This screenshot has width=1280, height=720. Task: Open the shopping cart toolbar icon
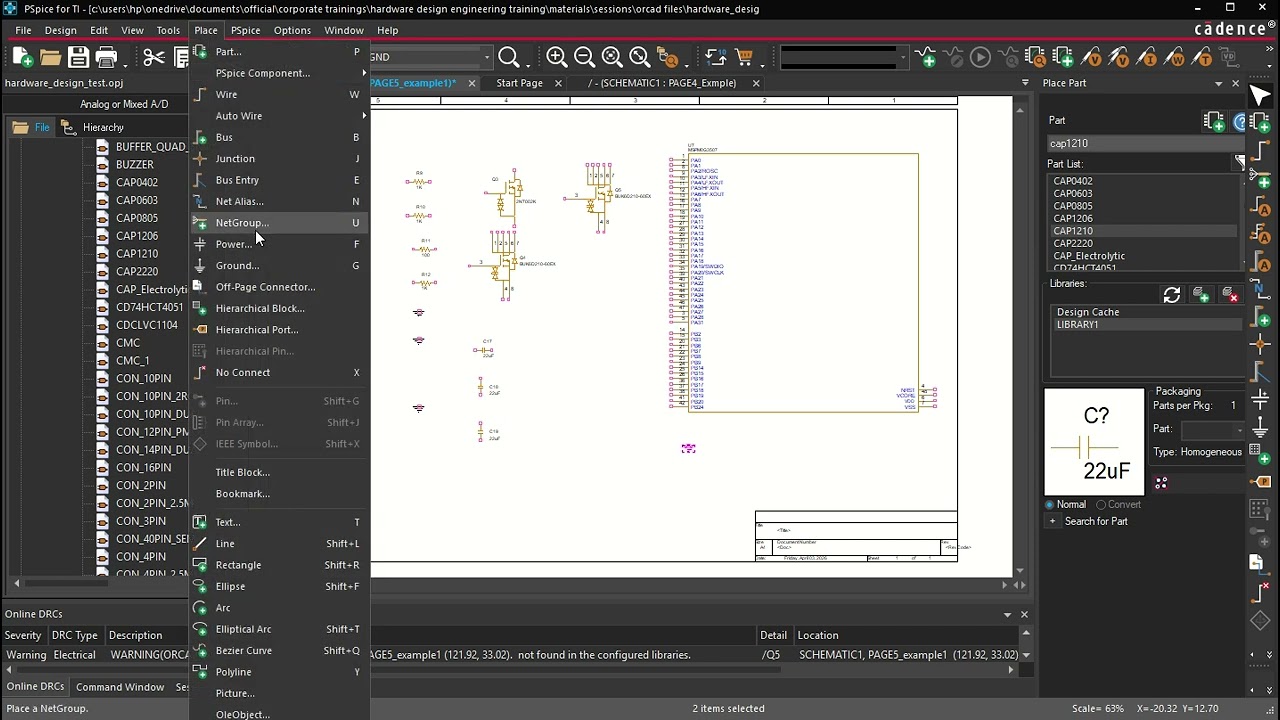pyautogui.click(x=744, y=58)
